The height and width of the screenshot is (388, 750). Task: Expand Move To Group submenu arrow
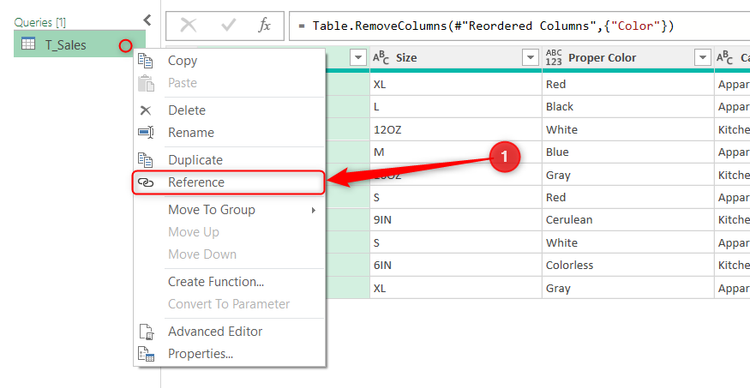point(313,210)
